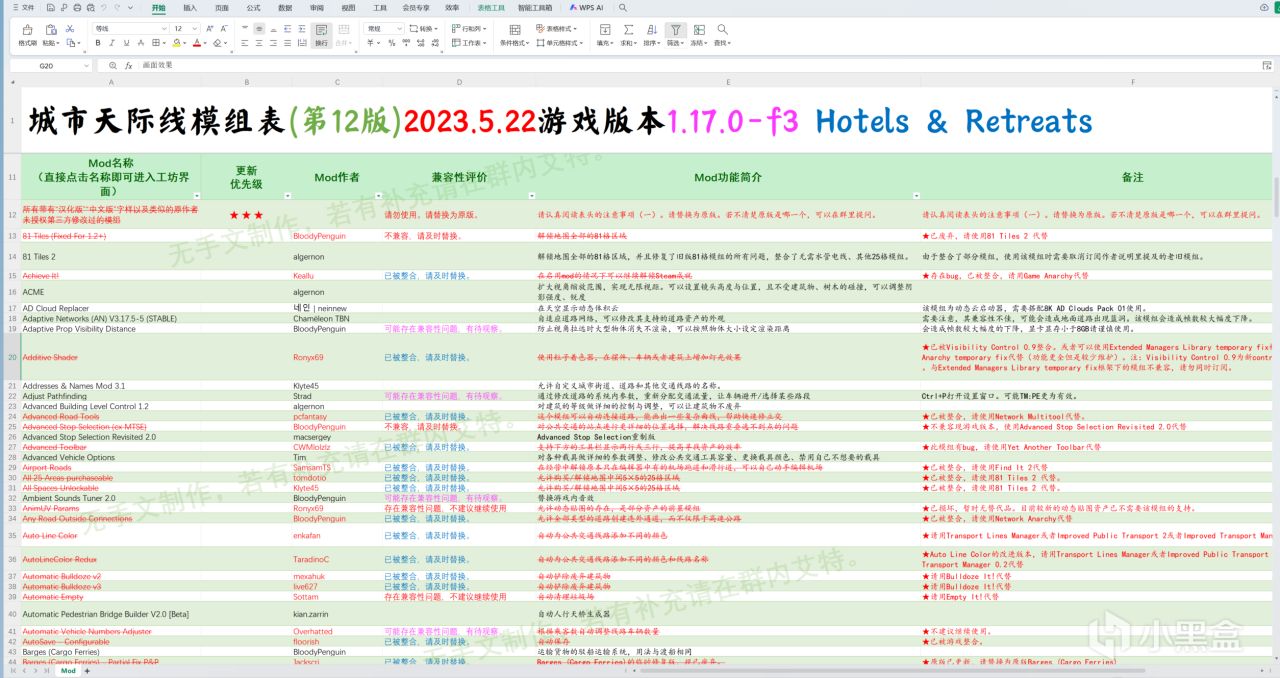Click the Thousands separator icon
This screenshot has width=1280, height=678.
[x=405, y=43]
